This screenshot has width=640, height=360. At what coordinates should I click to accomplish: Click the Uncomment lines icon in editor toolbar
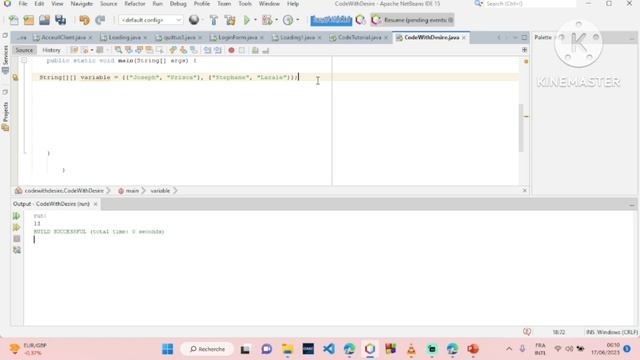(x=266, y=50)
